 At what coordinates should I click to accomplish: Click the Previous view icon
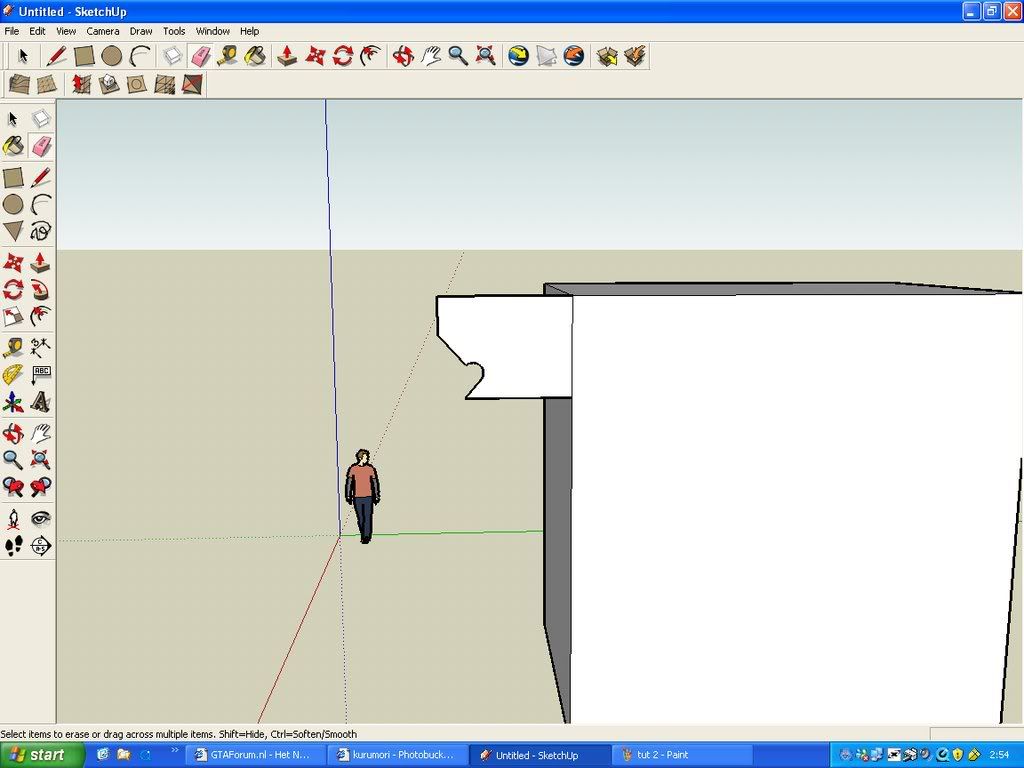[x=13, y=487]
